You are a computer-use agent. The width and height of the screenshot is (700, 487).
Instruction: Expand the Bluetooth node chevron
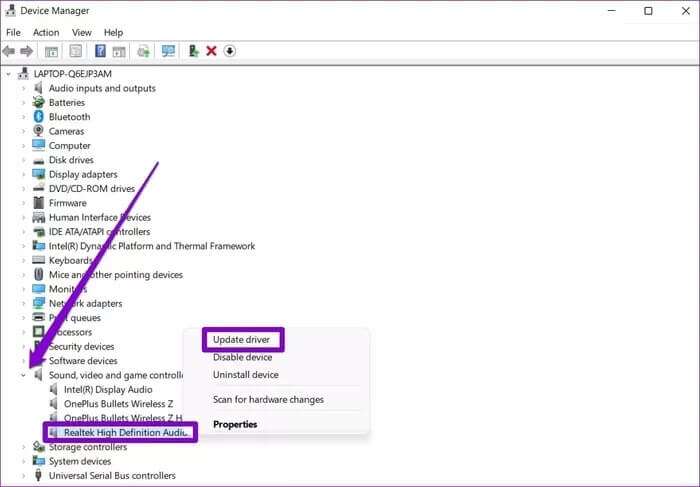click(23, 117)
